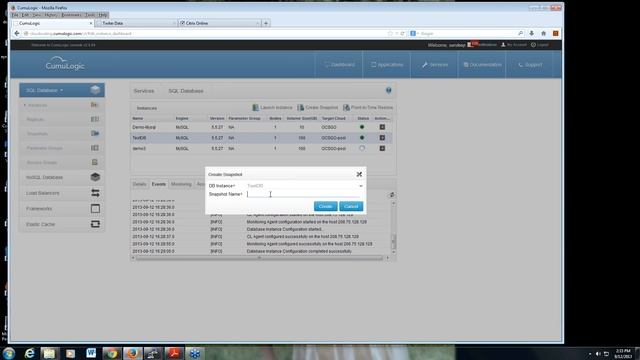Open Launch Instance from the Instances toolbar
Screen dimensions: 640x360
(x=272, y=107)
